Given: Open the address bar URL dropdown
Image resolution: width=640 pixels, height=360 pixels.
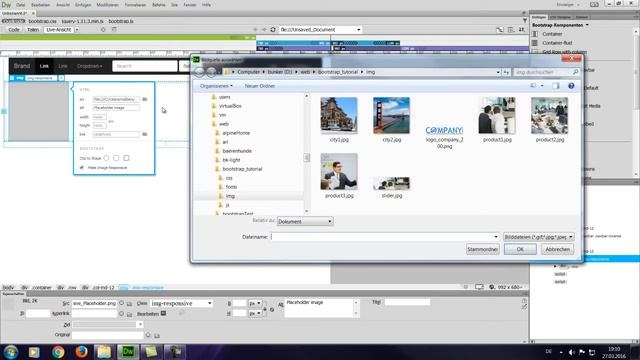Looking at the screenshot, I should 359,30.
